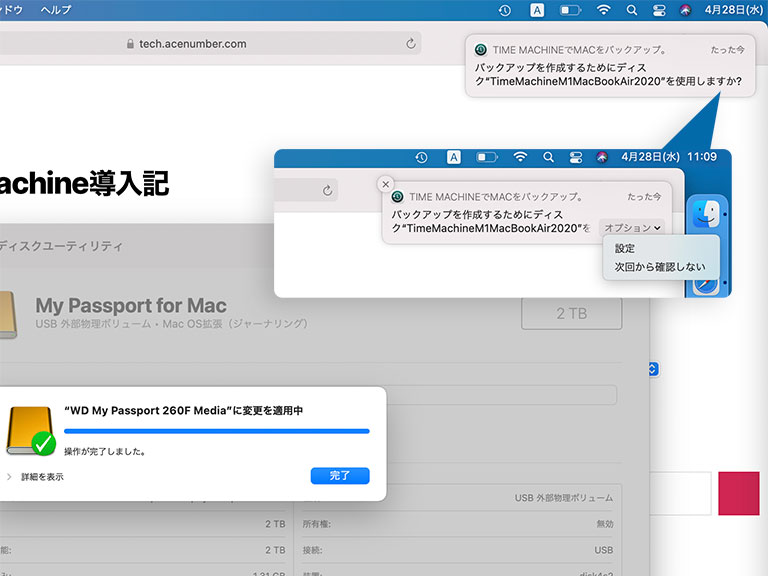
Task: Click Wi-Fi icon in inset menu bar
Action: pos(520,157)
